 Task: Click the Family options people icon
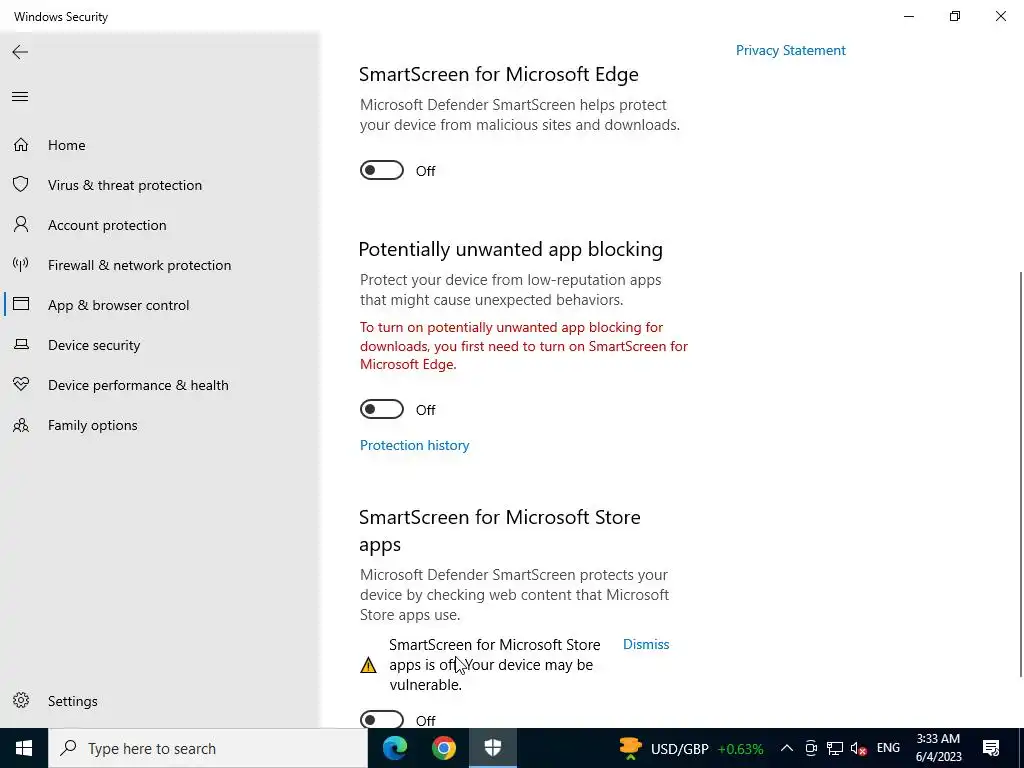[x=21, y=425]
